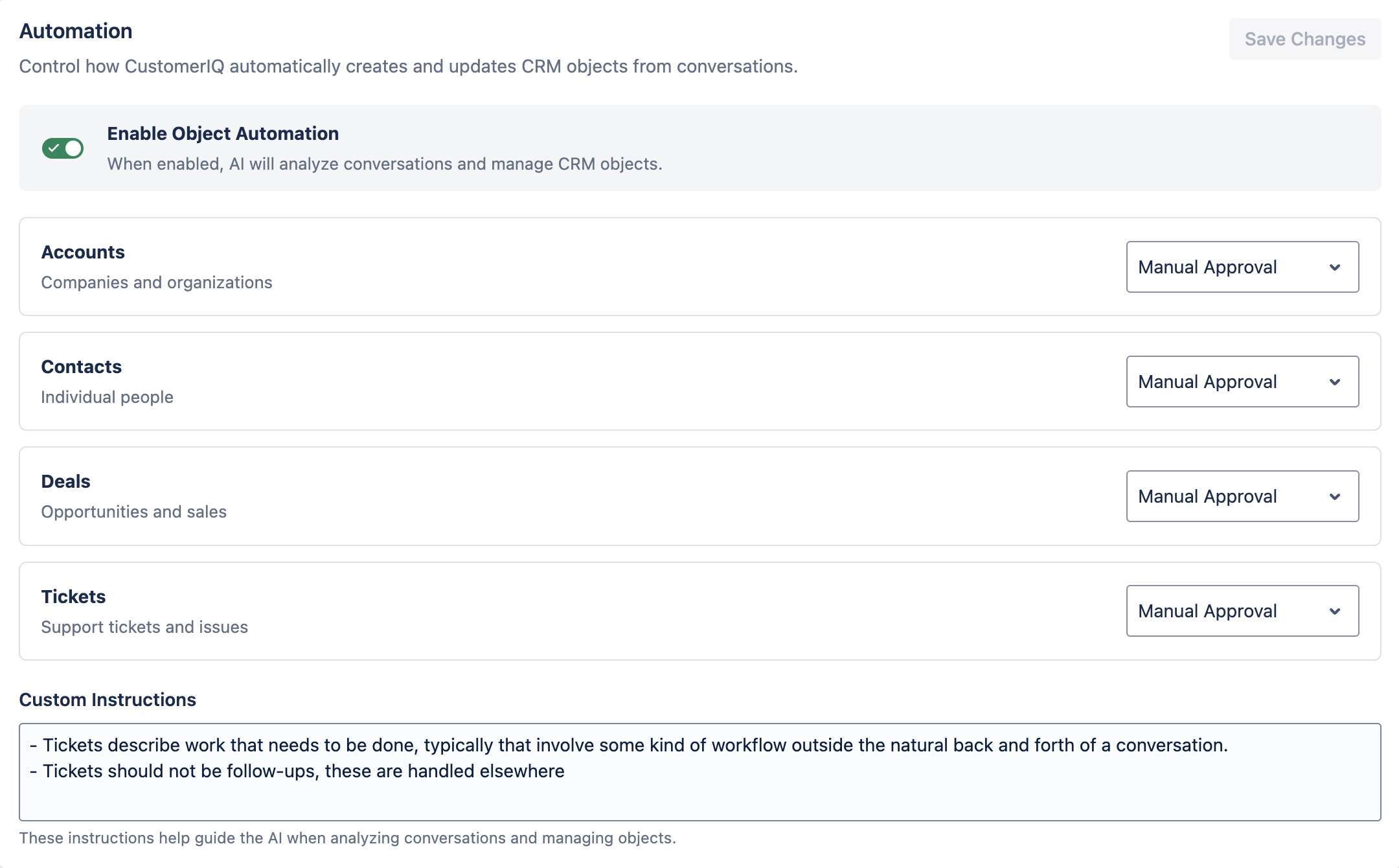Click the "Support tickets and issues" description
The width and height of the screenshot is (1399, 868).
[x=144, y=627]
